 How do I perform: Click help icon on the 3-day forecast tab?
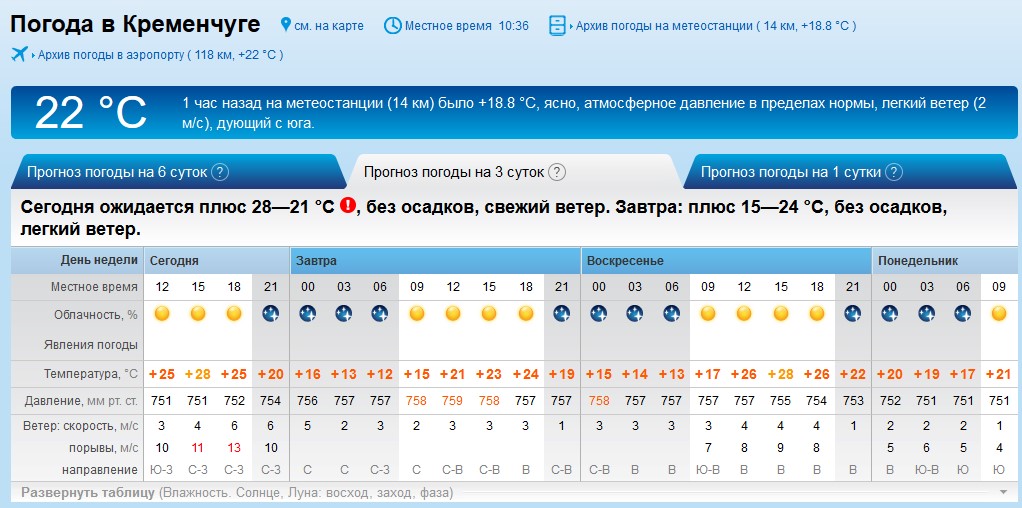pos(557,172)
